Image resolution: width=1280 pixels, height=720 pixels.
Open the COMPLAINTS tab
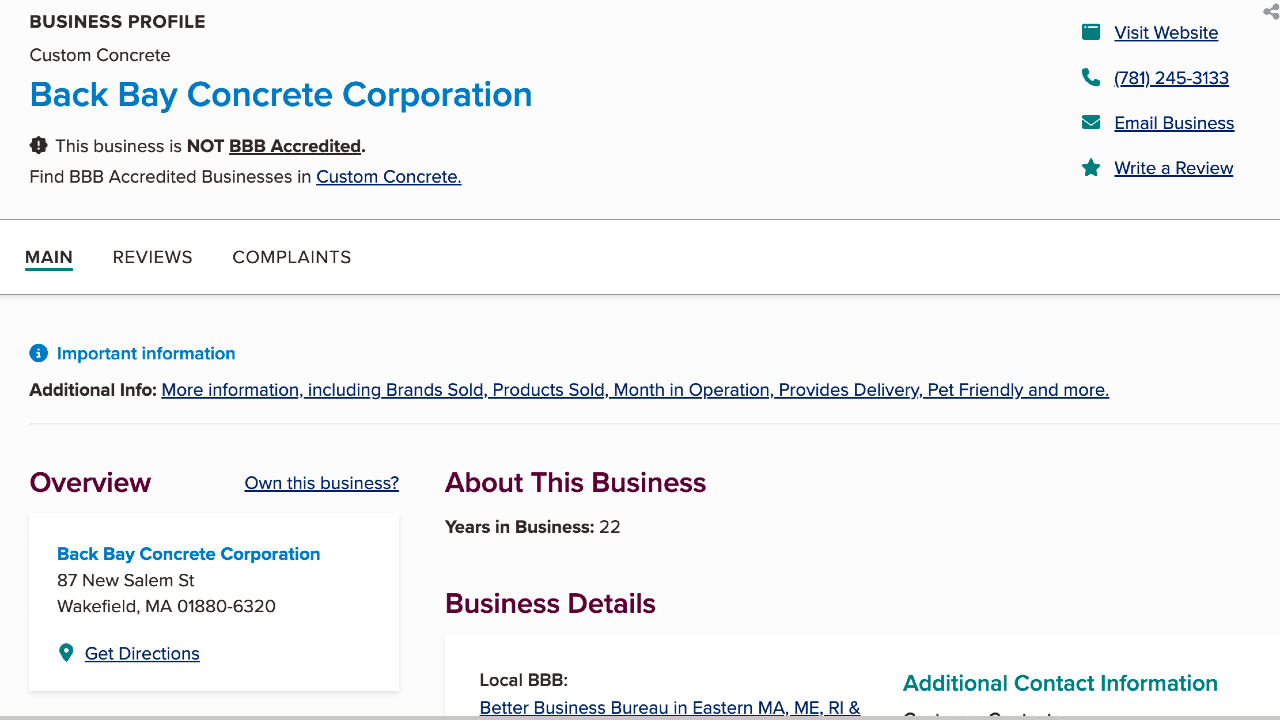point(292,257)
